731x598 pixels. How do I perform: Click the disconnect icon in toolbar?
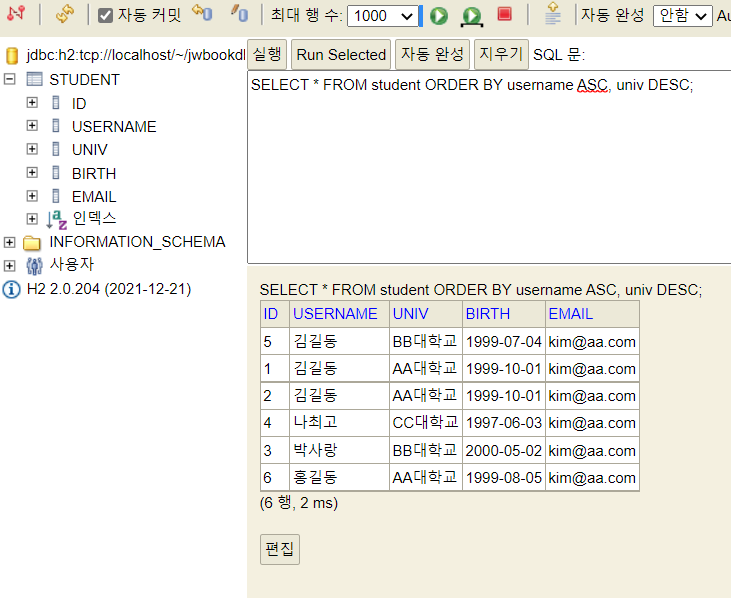[16, 14]
